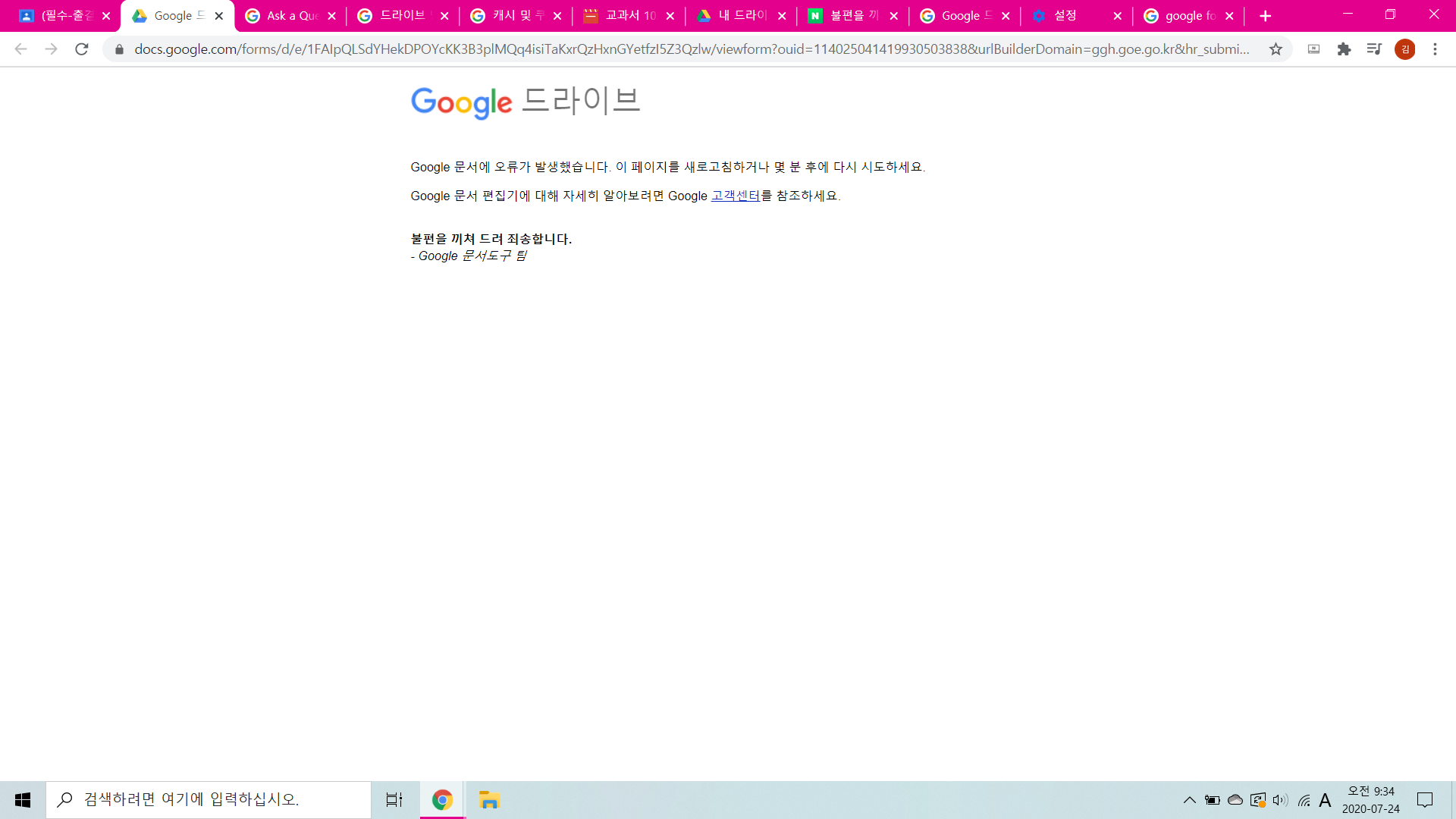Show hidden system tray icons
1456x819 pixels.
[x=1190, y=800]
